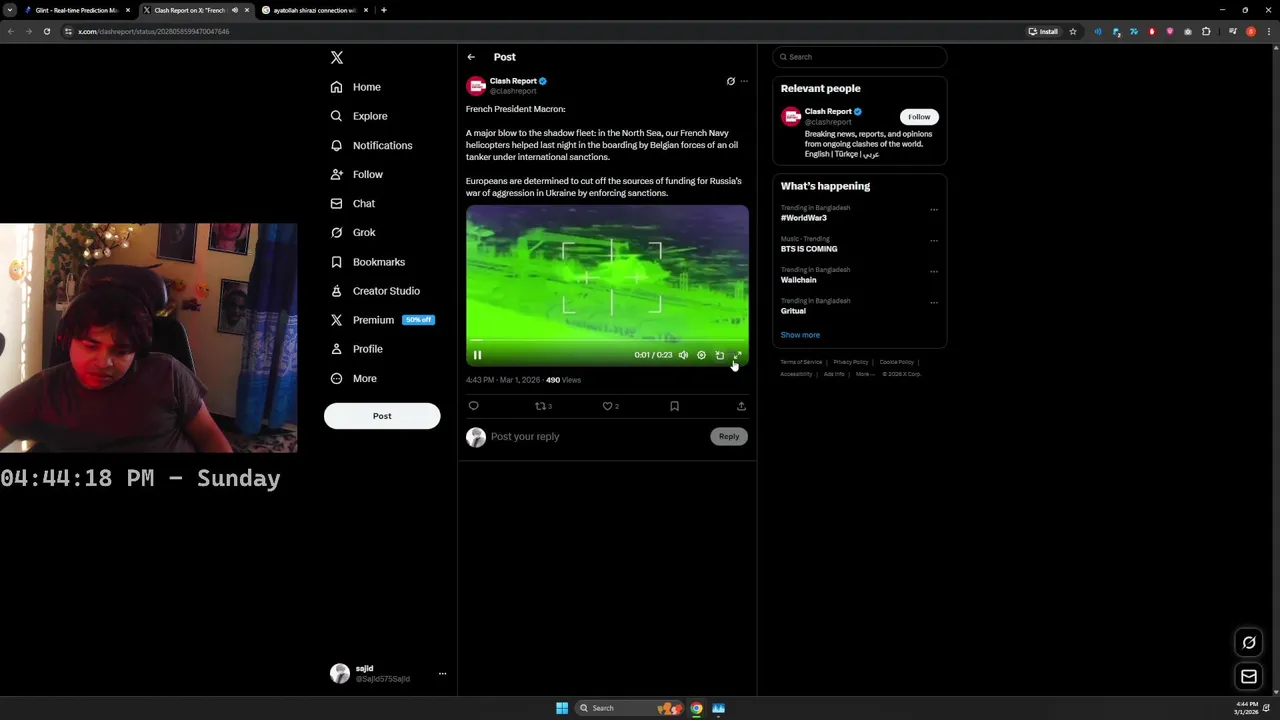The width and height of the screenshot is (1280, 720).
Task: Open Premium 50% off offer
Action: [382, 320]
